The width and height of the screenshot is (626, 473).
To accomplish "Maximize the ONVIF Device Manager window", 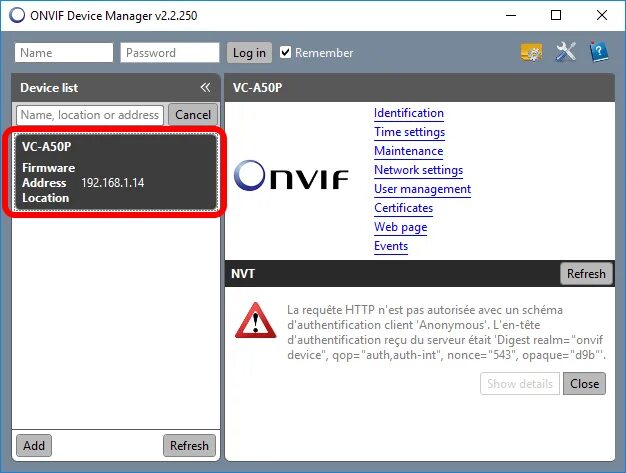I will point(556,15).
